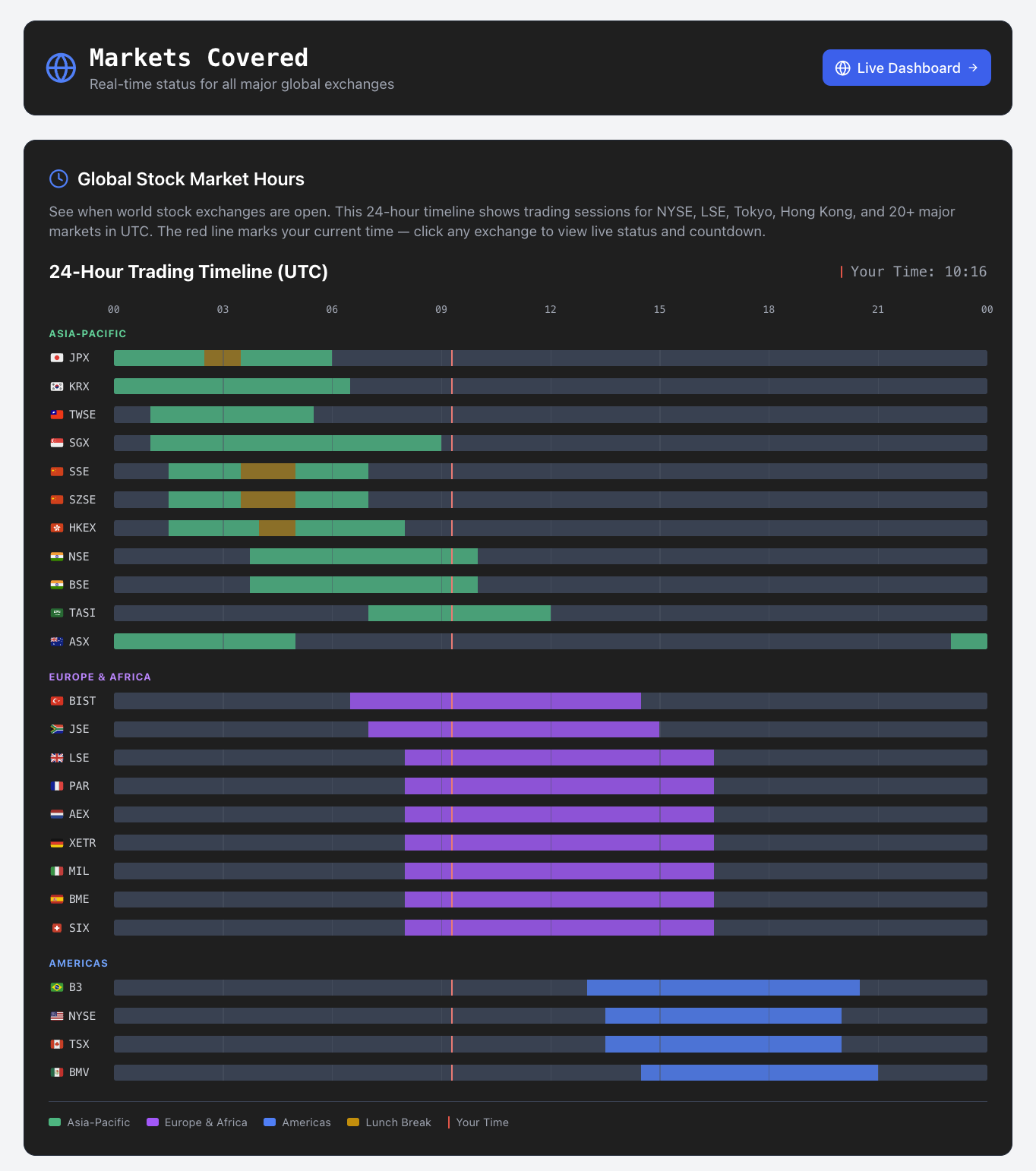Click the clock icon beside Global Stock Market Hours

click(x=59, y=179)
